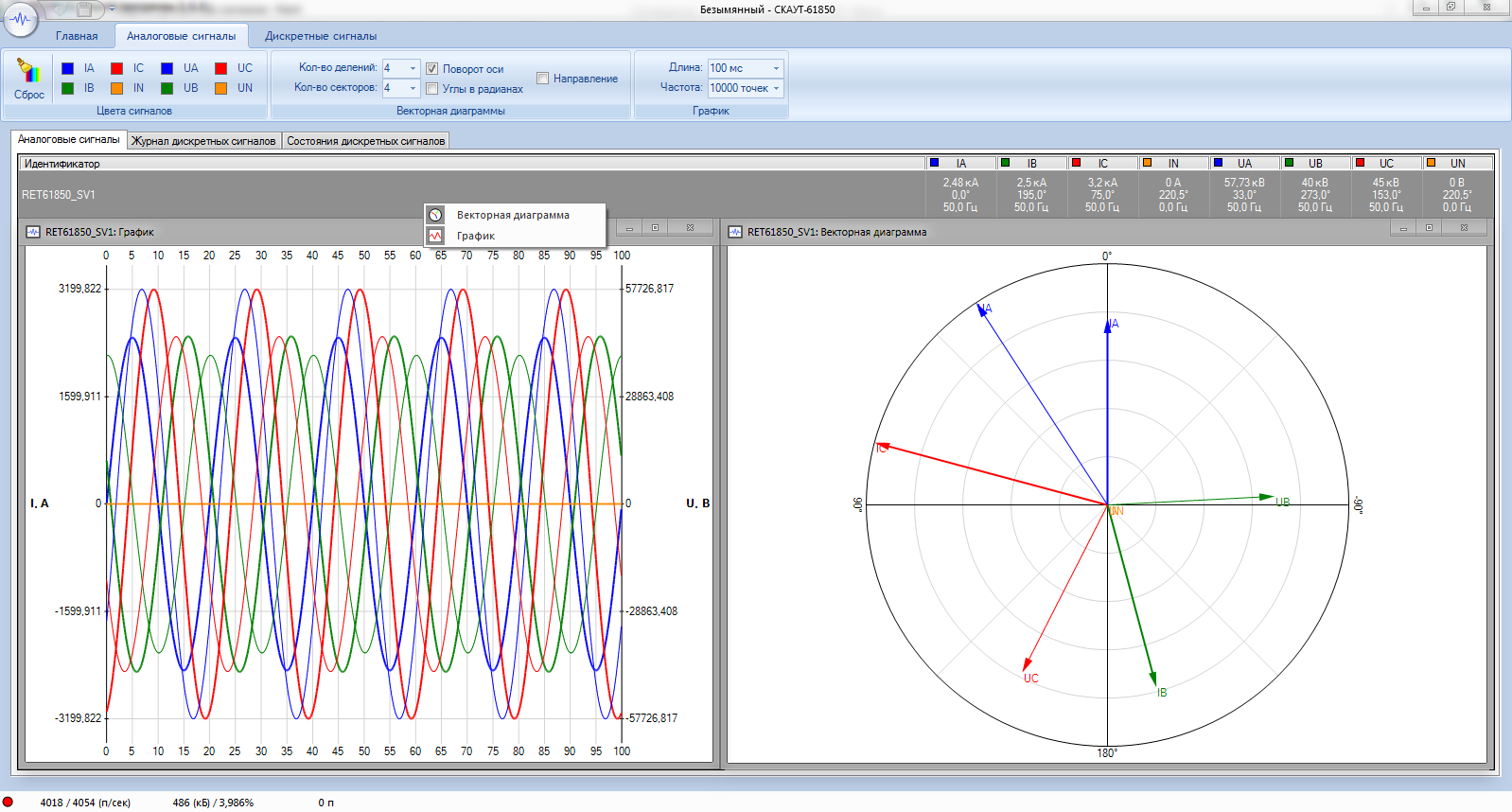The width and height of the screenshot is (1512, 812).
Task: Switch to the Дискретные сигналы ribbon tab
Action: (x=320, y=36)
